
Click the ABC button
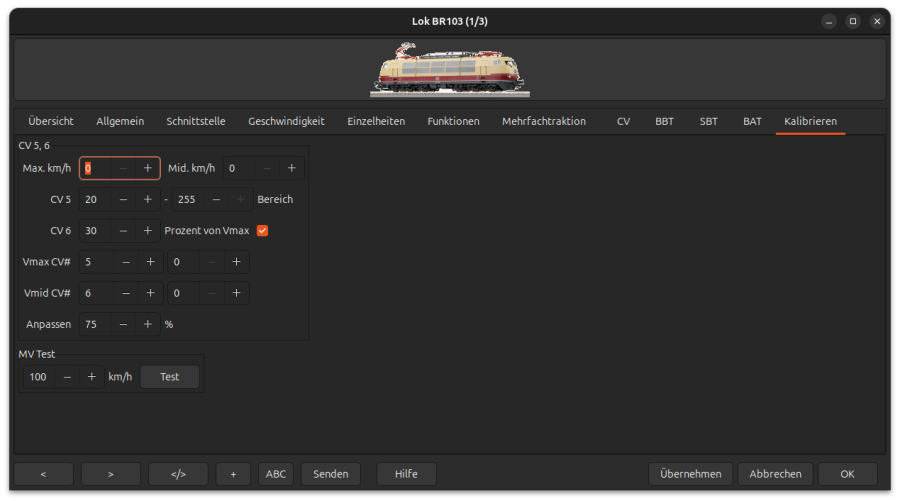[x=275, y=474]
